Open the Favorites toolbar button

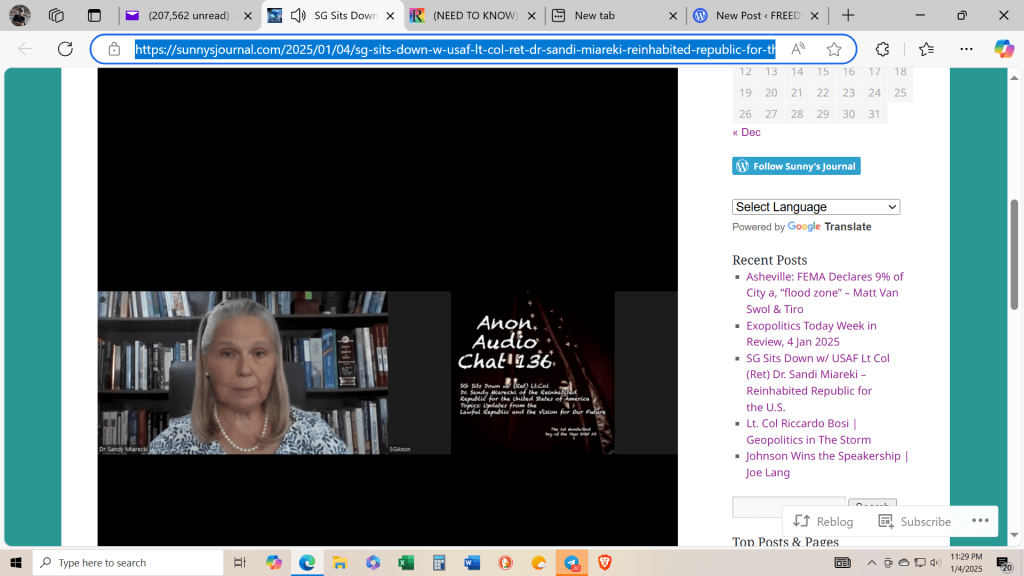[x=926, y=49]
